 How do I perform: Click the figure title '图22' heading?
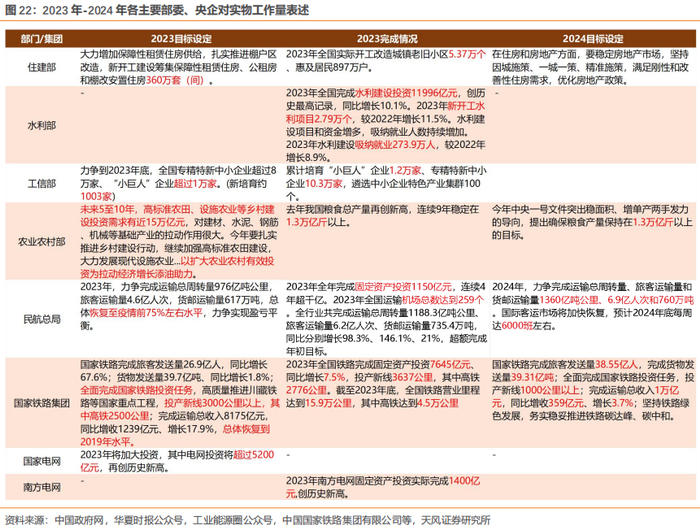tap(157, 10)
